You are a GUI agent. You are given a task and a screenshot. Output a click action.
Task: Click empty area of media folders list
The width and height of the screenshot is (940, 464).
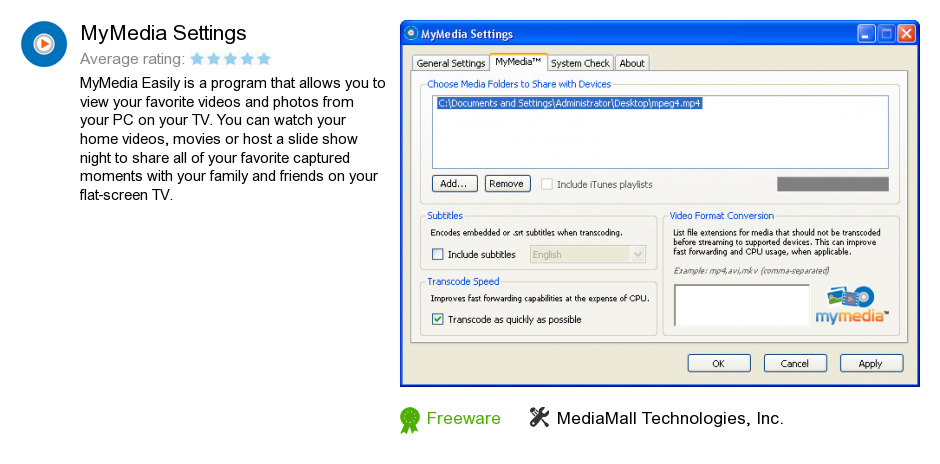pos(660,139)
